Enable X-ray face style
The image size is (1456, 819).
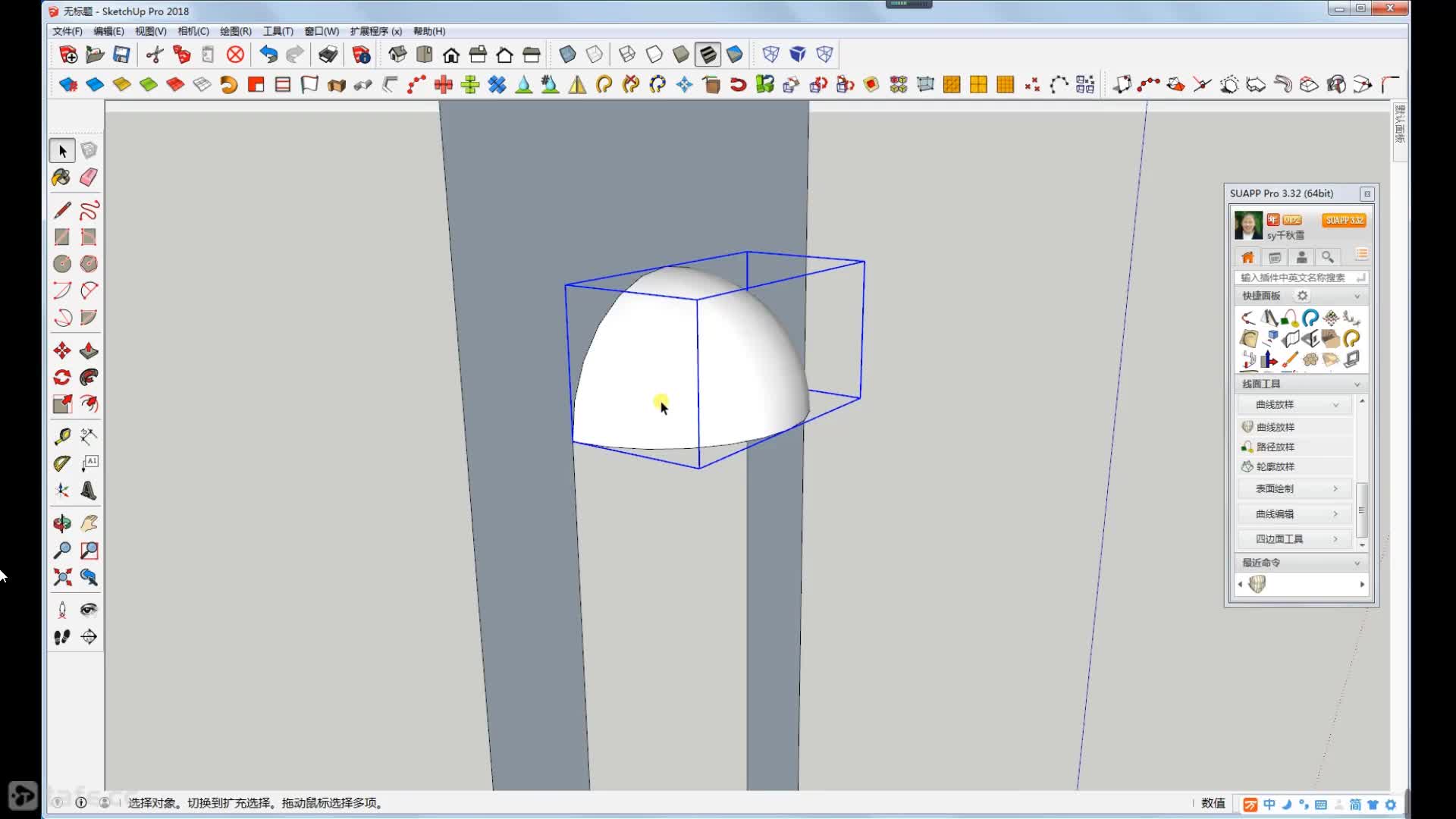coord(567,54)
